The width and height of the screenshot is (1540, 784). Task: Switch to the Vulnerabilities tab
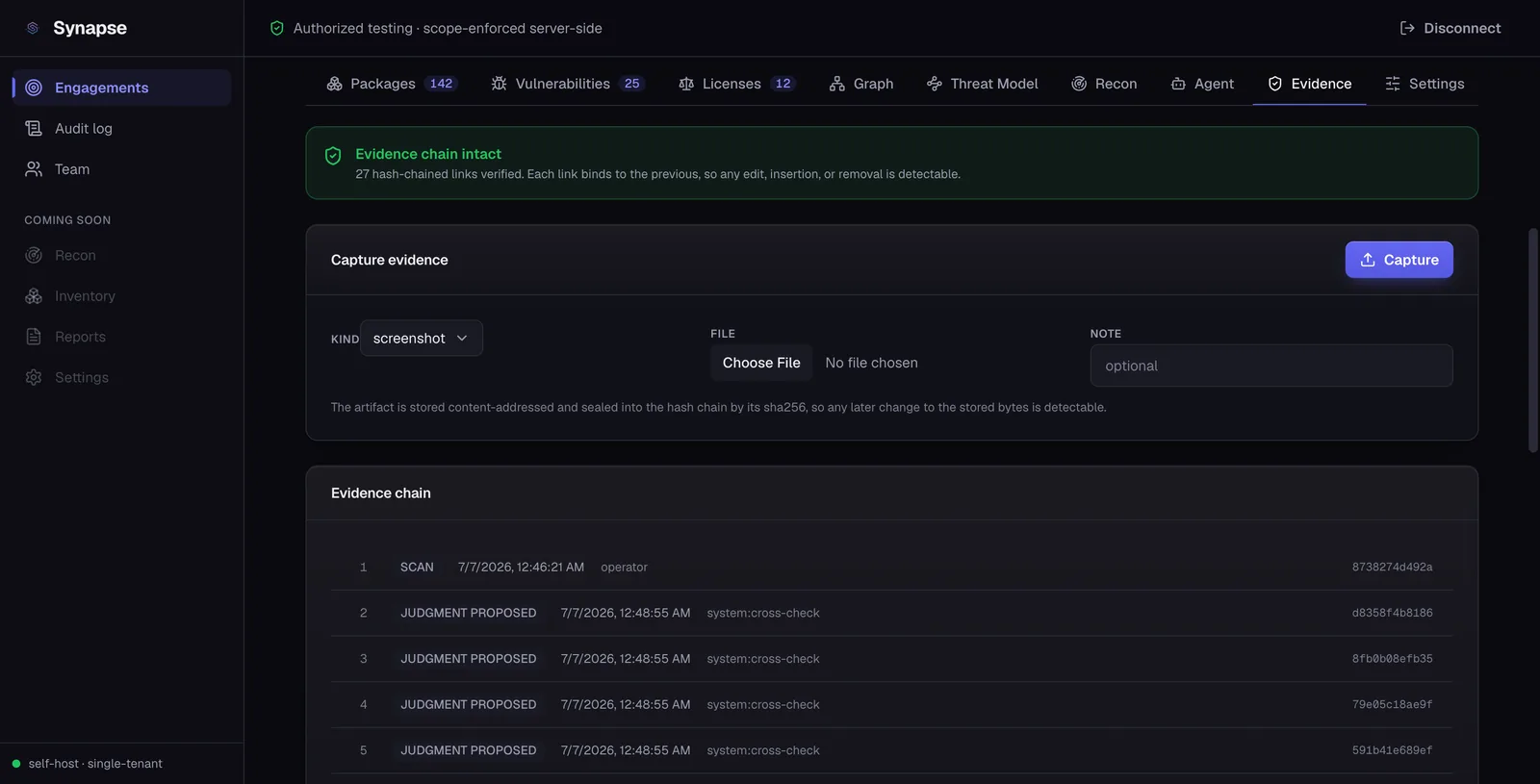pyautogui.click(x=567, y=84)
